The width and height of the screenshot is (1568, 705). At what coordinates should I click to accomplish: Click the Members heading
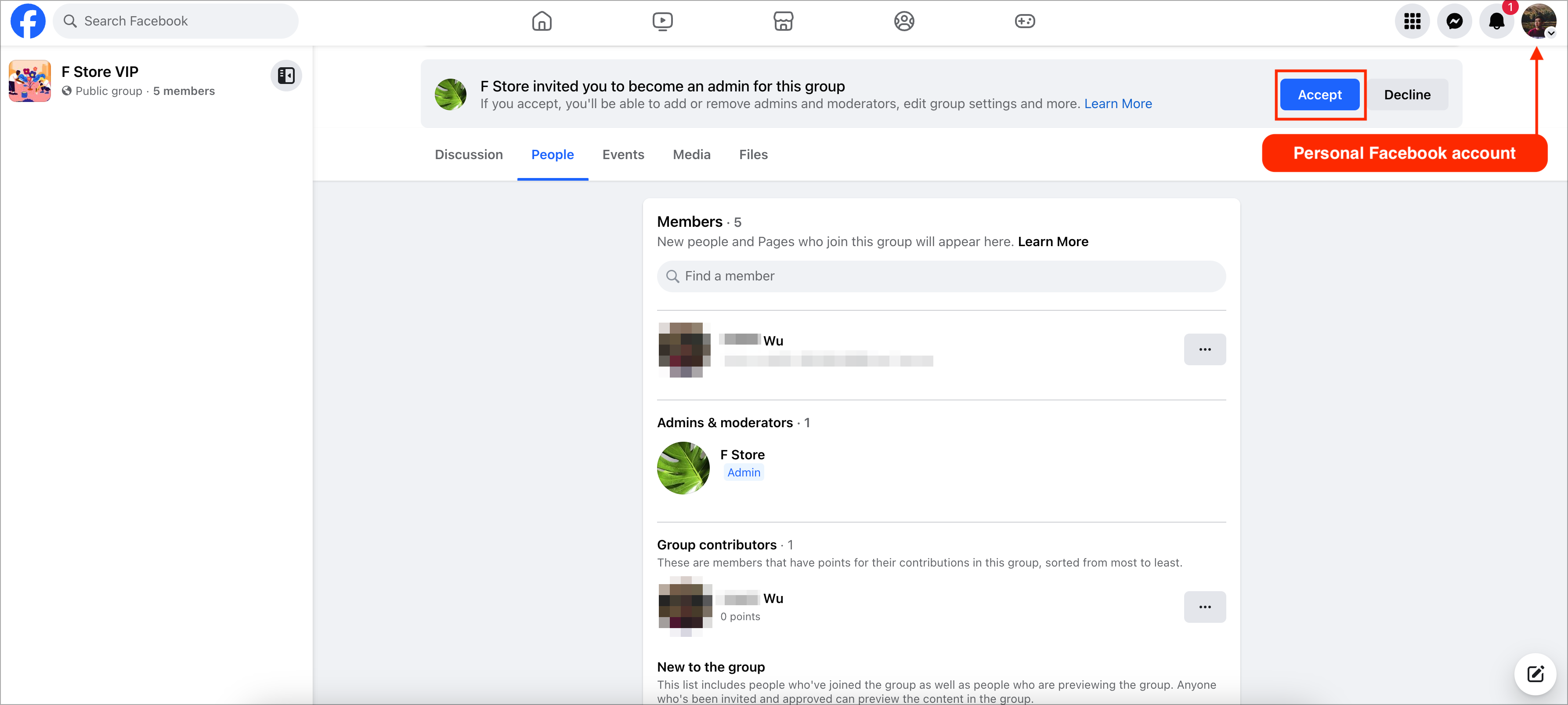[690, 222]
